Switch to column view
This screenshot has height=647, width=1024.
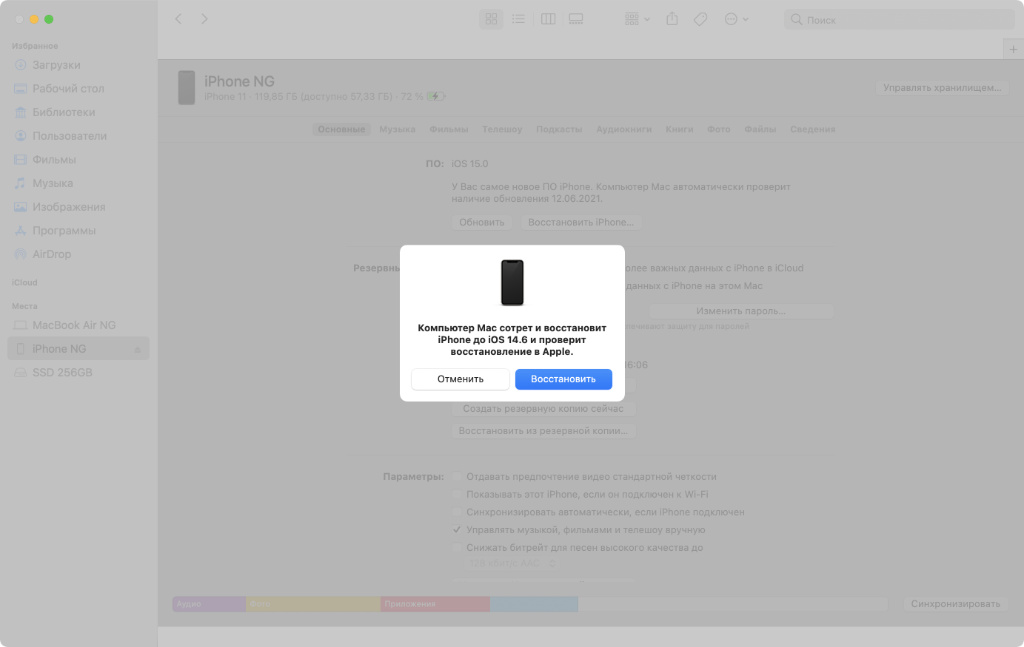548,19
